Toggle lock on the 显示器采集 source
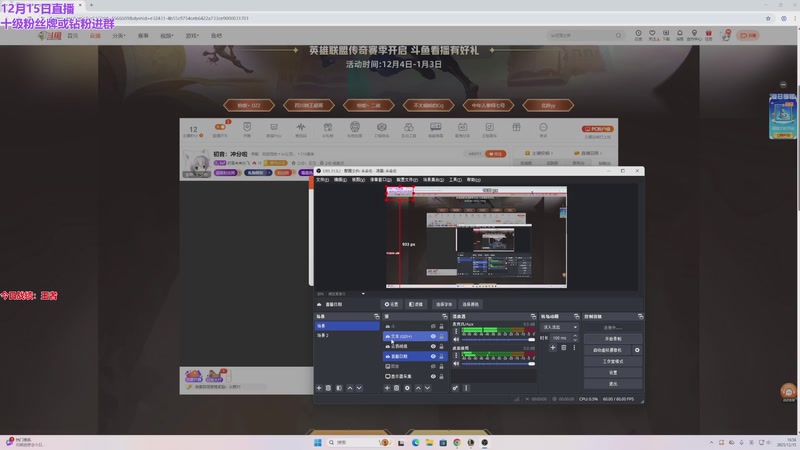This screenshot has height=450, width=800. [x=442, y=377]
